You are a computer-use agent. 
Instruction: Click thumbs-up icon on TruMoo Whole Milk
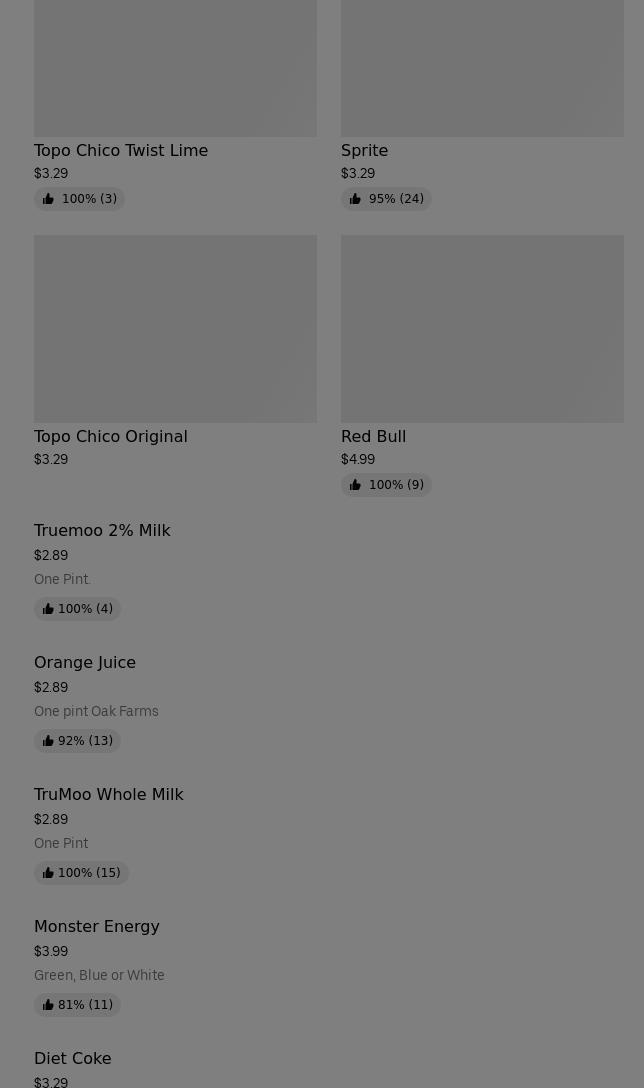coord(48,872)
